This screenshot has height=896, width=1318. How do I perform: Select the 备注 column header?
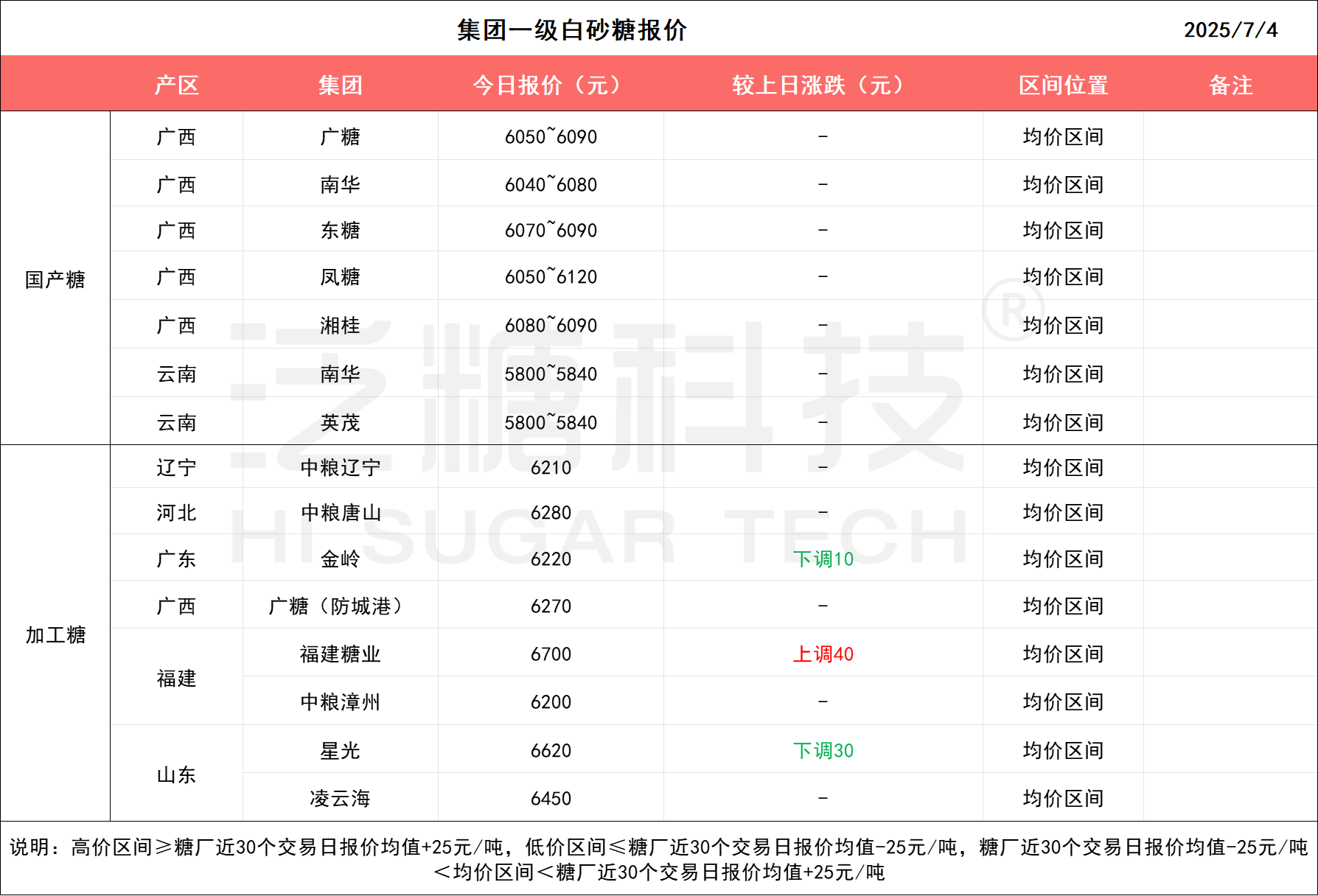(x=1230, y=85)
